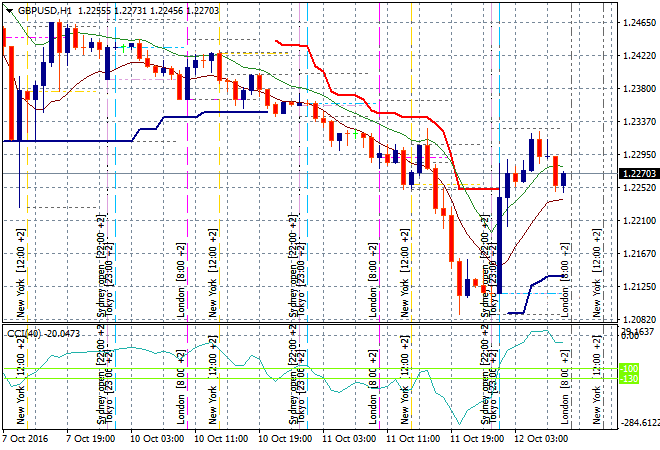Click the green -100 level tag

click(x=630, y=379)
